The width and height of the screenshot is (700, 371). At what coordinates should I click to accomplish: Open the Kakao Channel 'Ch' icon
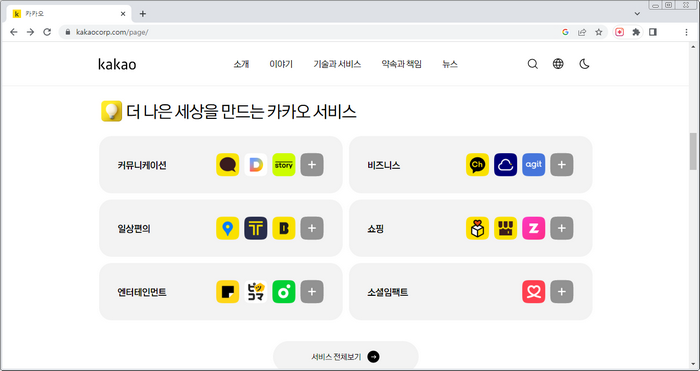pos(478,165)
